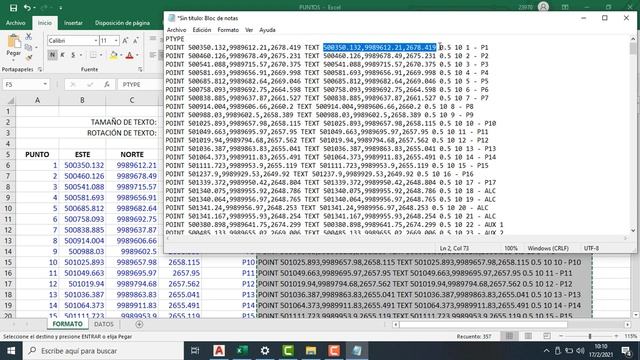Open Notepad Edición menu
The image size is (640, 360).
point(202,30)
